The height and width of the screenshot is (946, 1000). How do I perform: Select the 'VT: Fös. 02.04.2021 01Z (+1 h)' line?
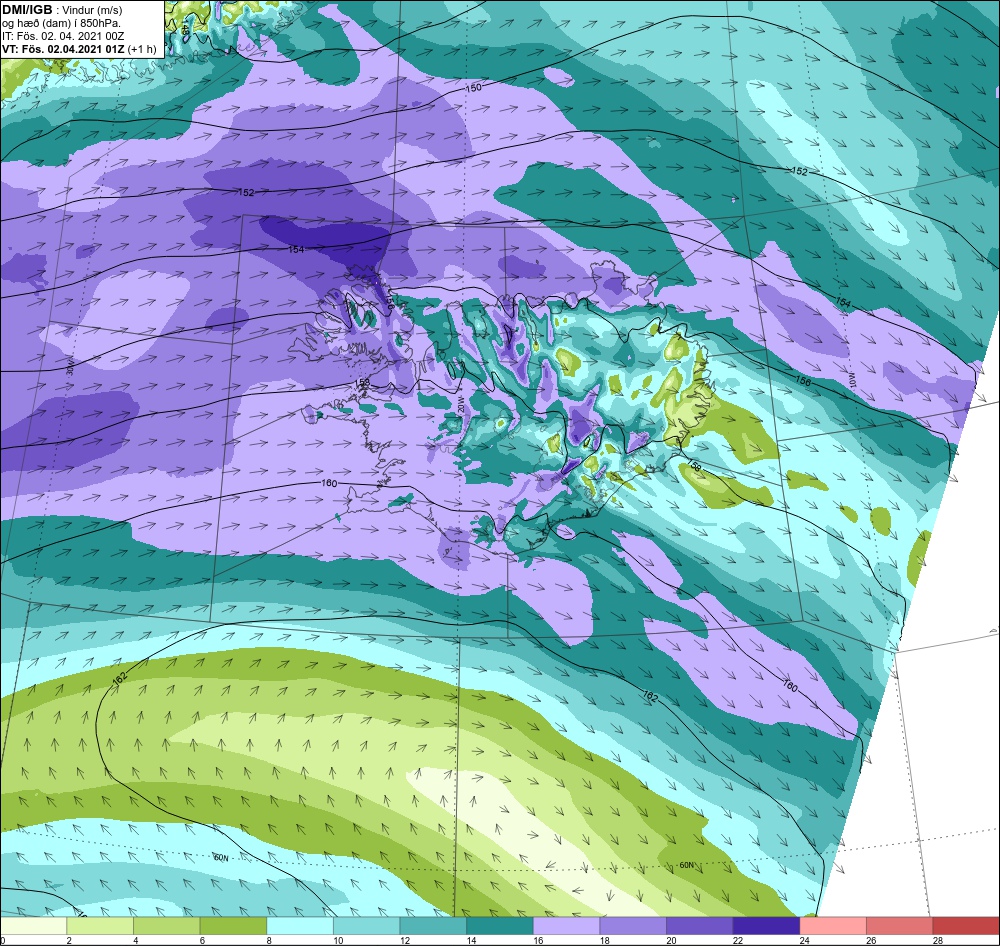tap(79, 48)
